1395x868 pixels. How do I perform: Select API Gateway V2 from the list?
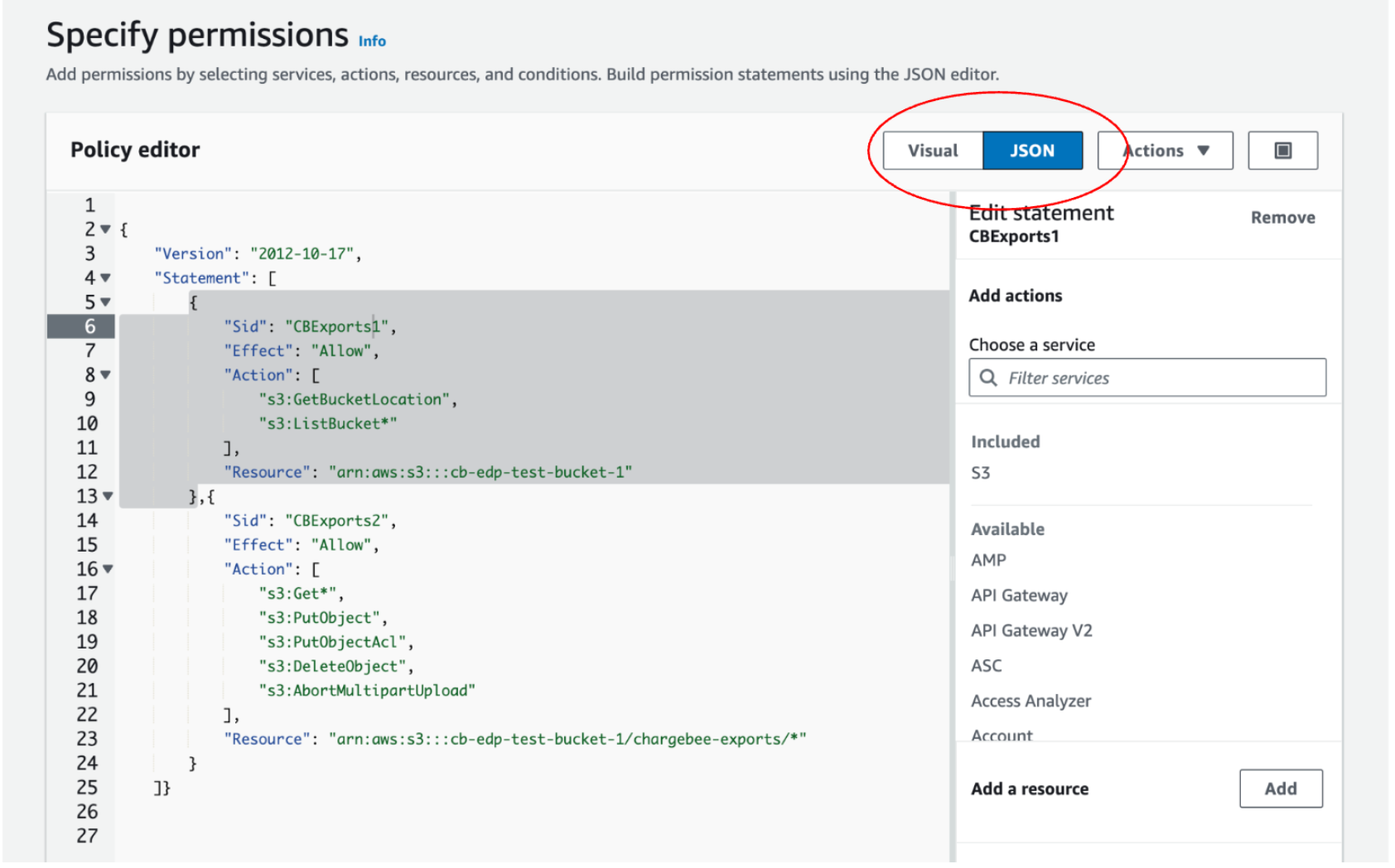pos(1031,631)
